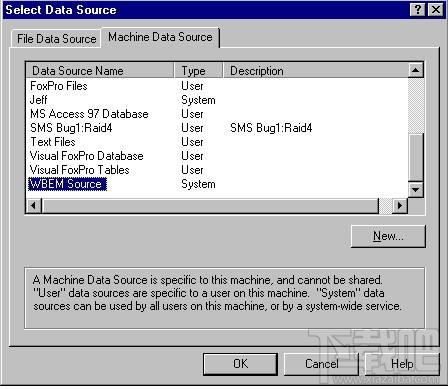448x389 pixels.
Task: Click the list's scroll up arrow
Action: coord(416,70)
